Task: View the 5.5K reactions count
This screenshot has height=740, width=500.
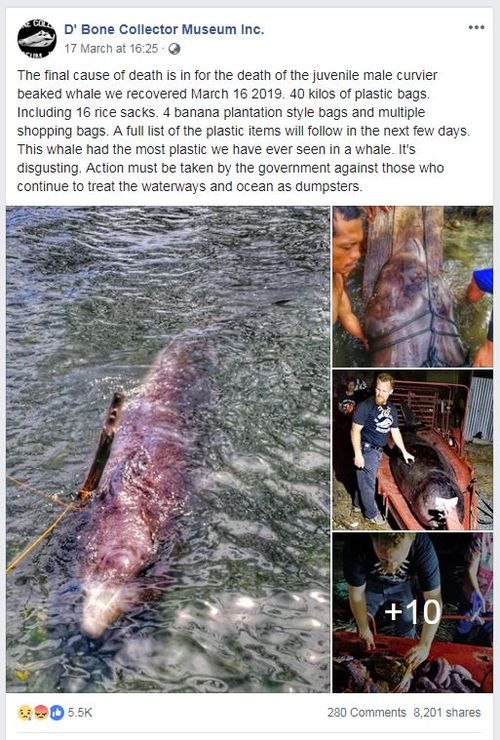Action: coord(80,712)
